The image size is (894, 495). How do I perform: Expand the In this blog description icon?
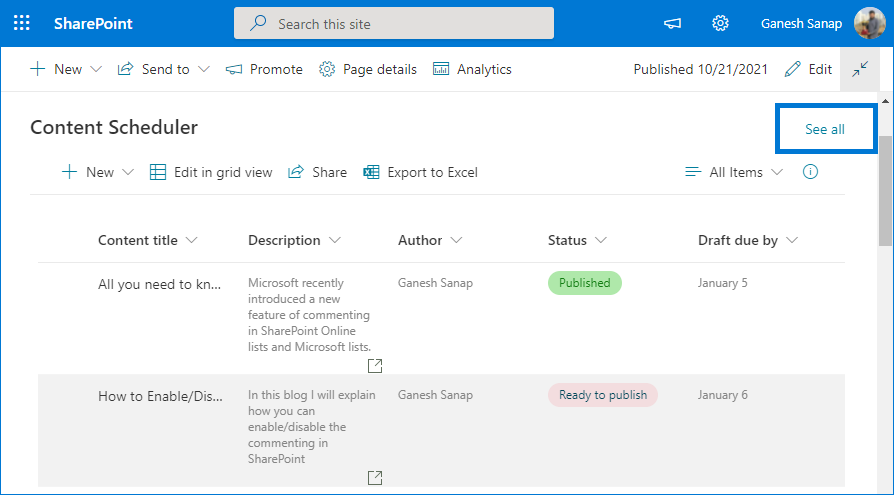[x=375, y=477]
